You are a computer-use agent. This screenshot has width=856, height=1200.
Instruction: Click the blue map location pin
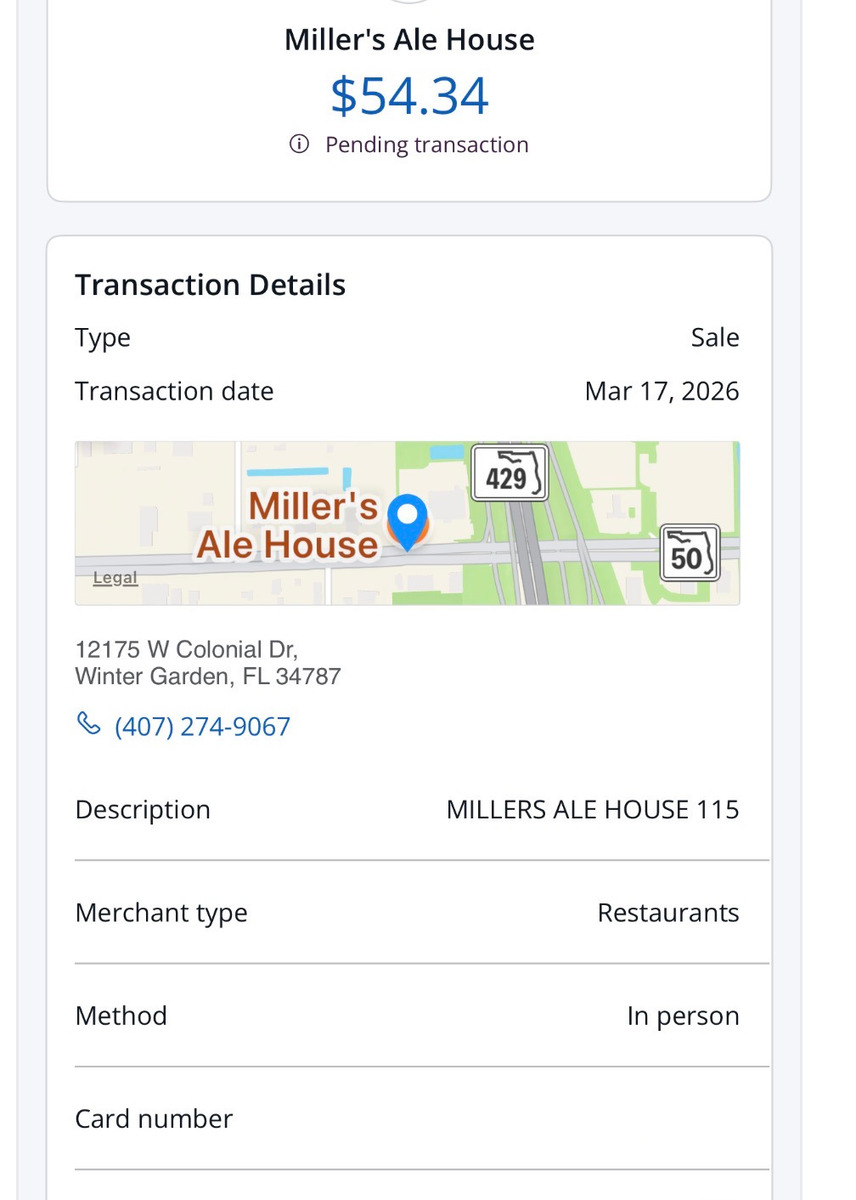(407, 520)
